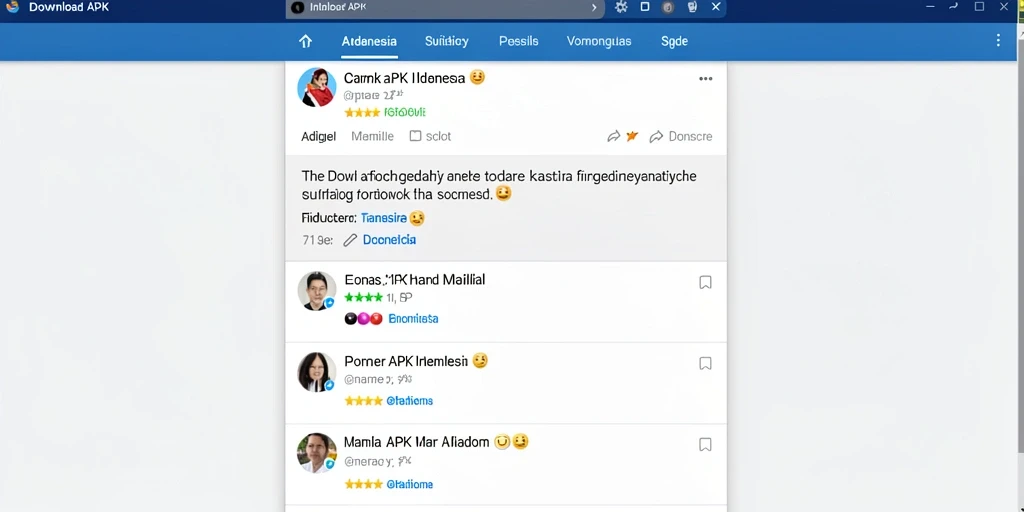Click the black circle icon in Eonas row

350,319
